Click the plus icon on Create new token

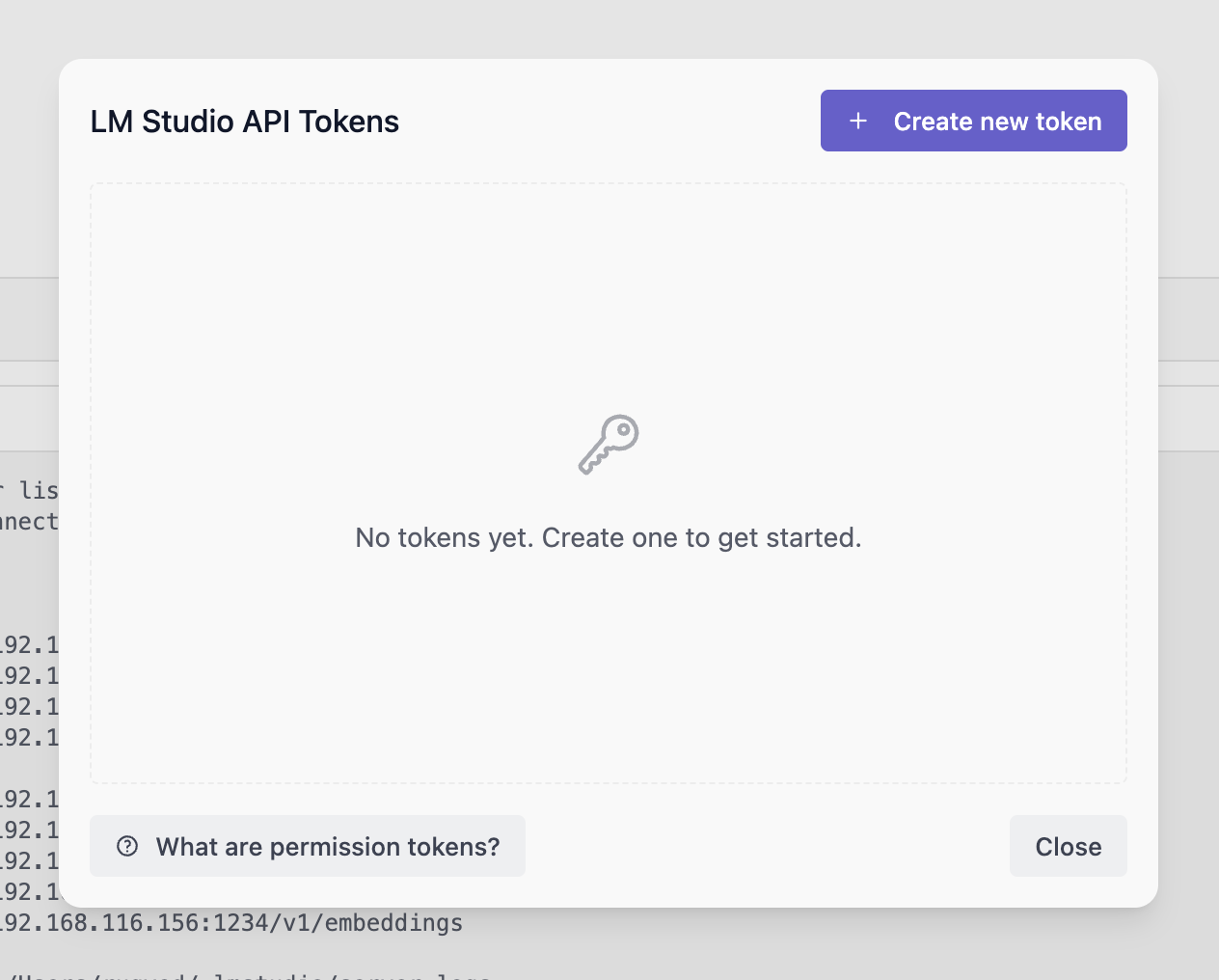pyautogui.click(x=857, y=121)
